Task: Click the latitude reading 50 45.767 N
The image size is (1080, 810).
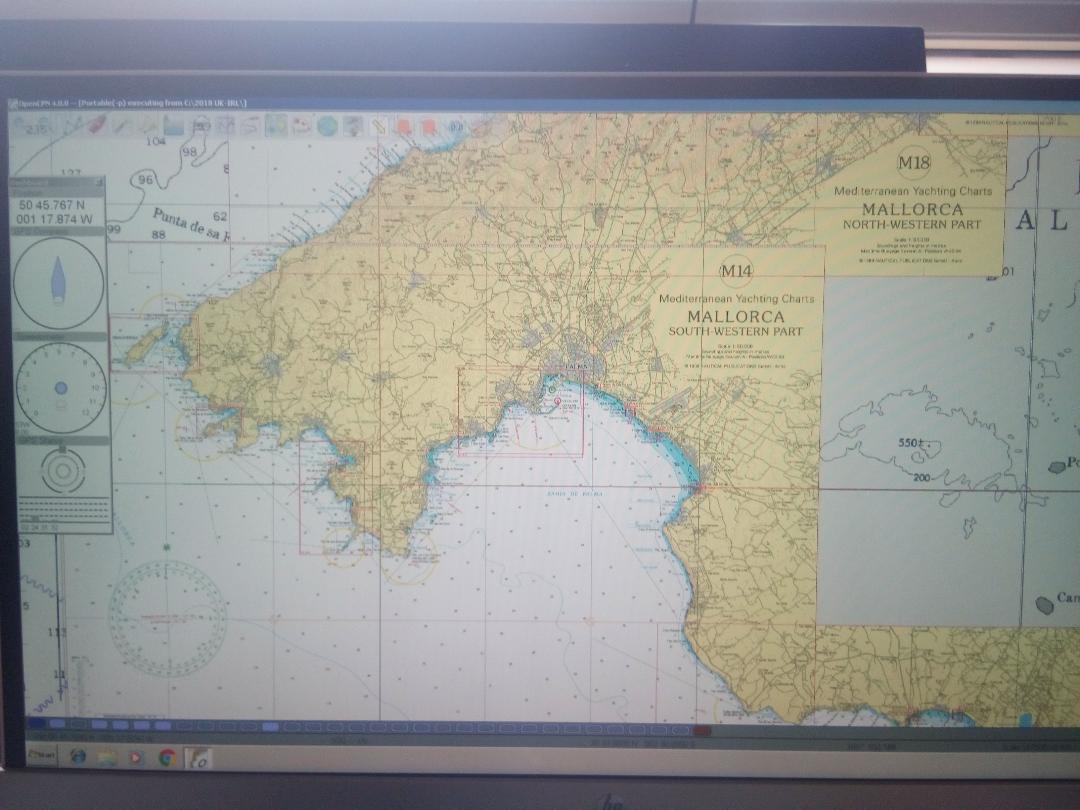Action: [x=52, y=205]
